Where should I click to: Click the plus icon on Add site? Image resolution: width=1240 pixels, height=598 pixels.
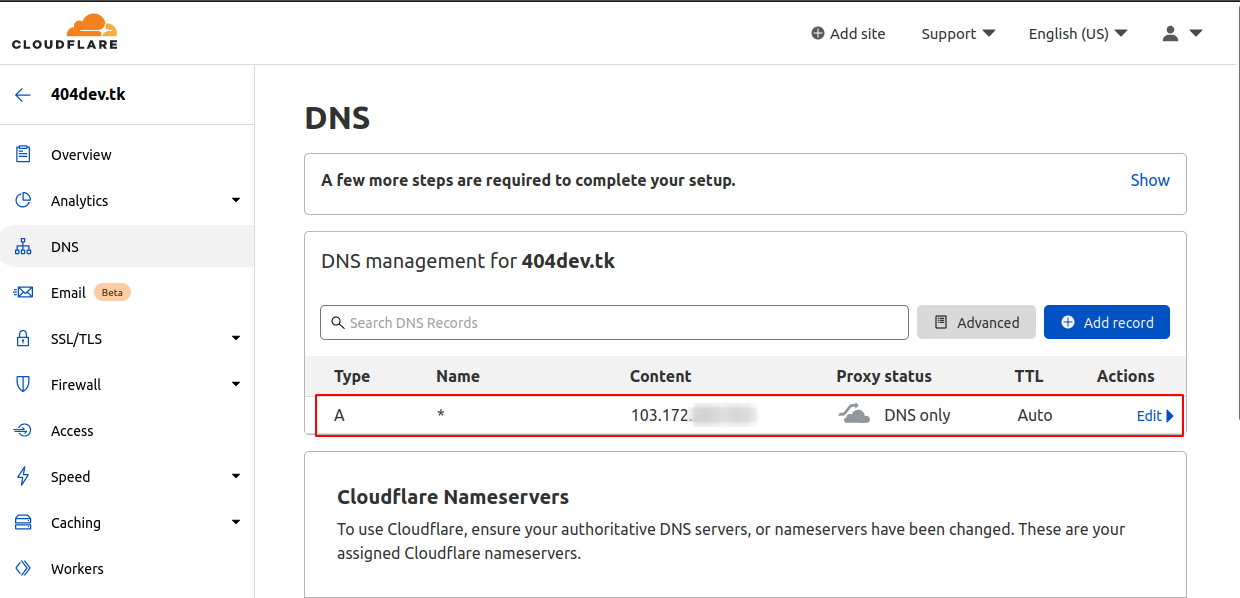818,33
